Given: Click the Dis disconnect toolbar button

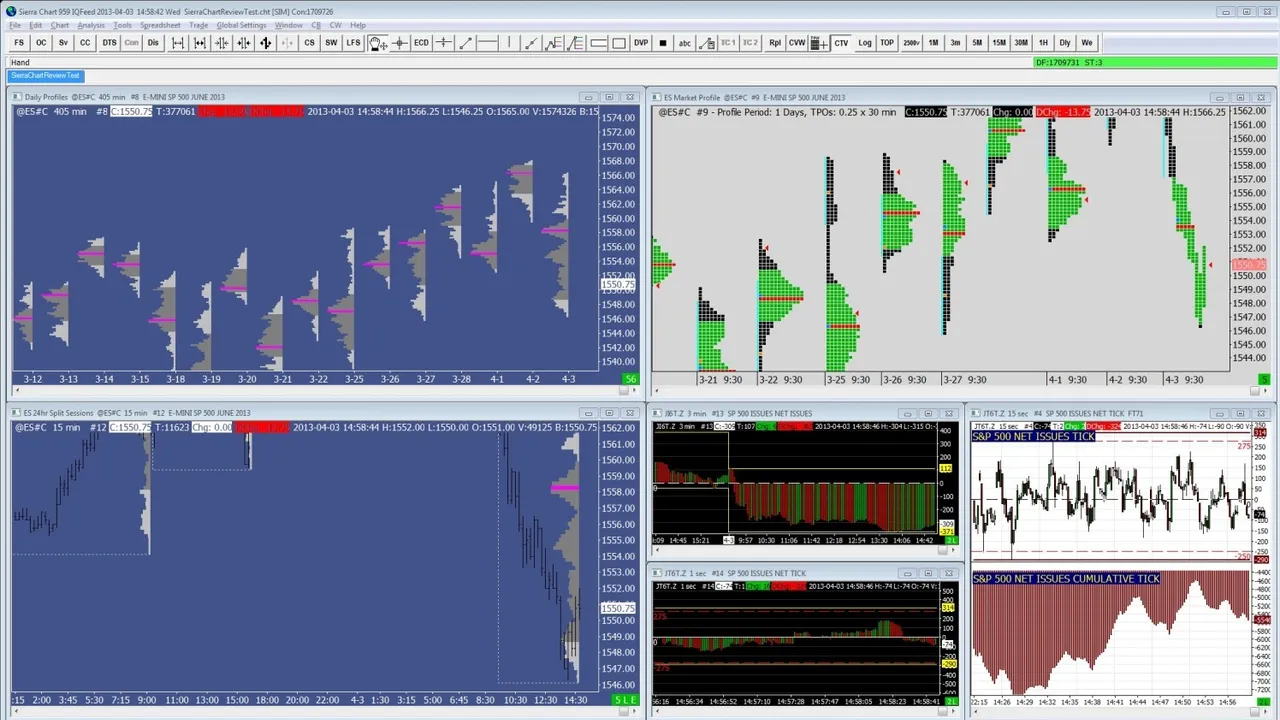Looking at the screenshot, I should [153, 43].
